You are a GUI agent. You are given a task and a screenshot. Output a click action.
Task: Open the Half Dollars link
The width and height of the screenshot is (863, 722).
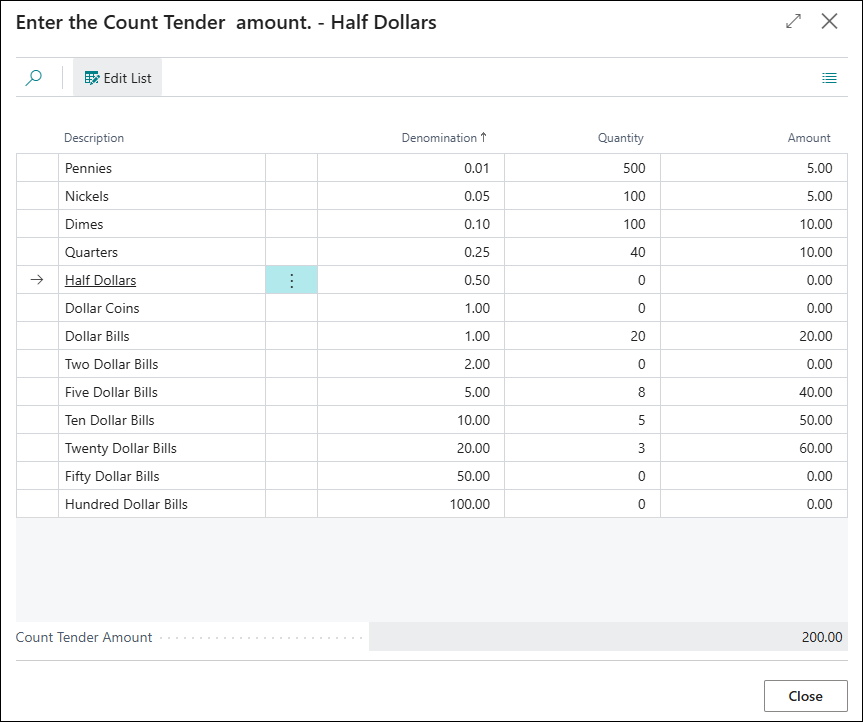coord(100,280)
